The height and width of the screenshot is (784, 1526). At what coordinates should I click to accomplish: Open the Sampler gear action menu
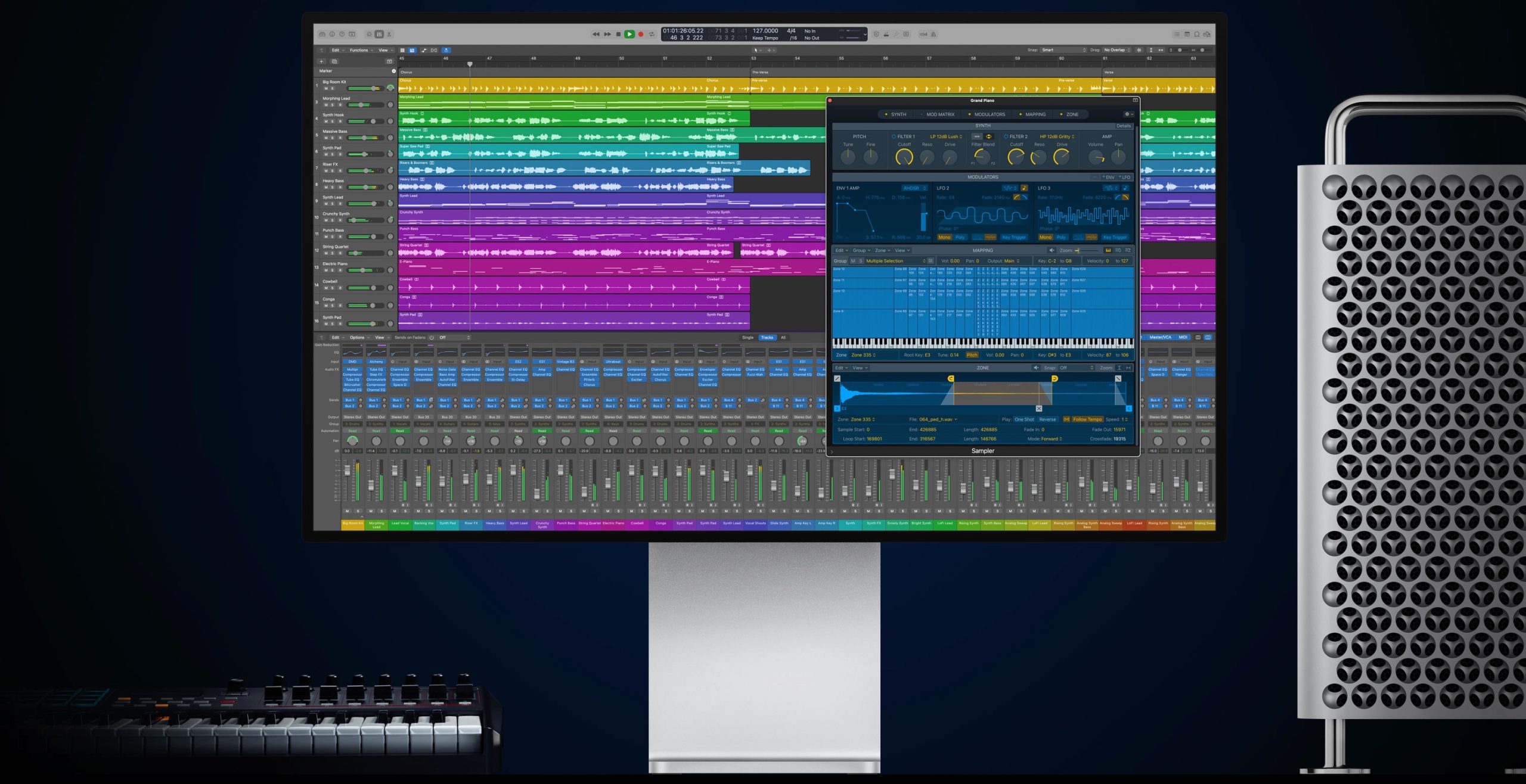[1128, 114]
